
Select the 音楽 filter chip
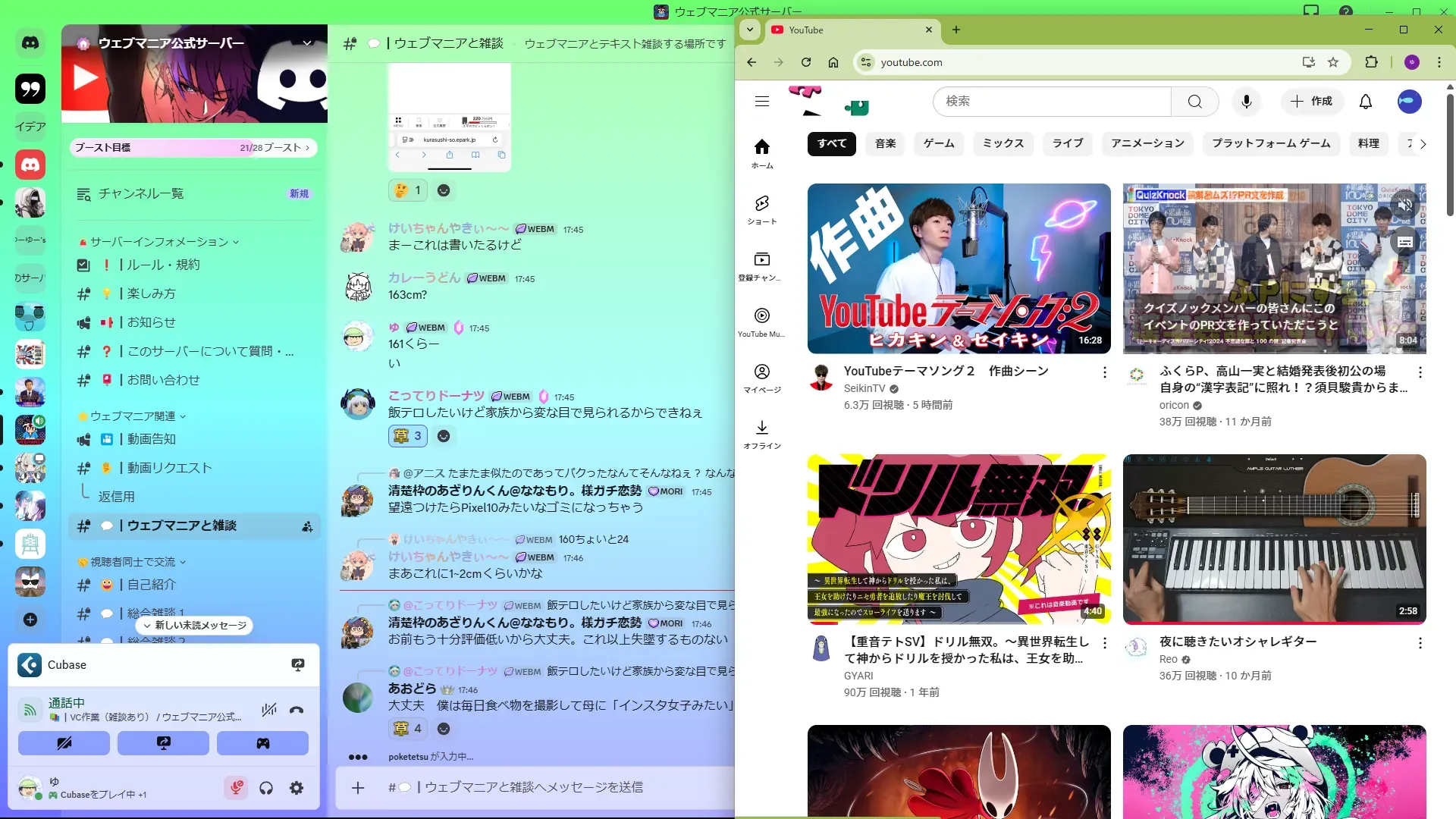click(x=885, y=143)
